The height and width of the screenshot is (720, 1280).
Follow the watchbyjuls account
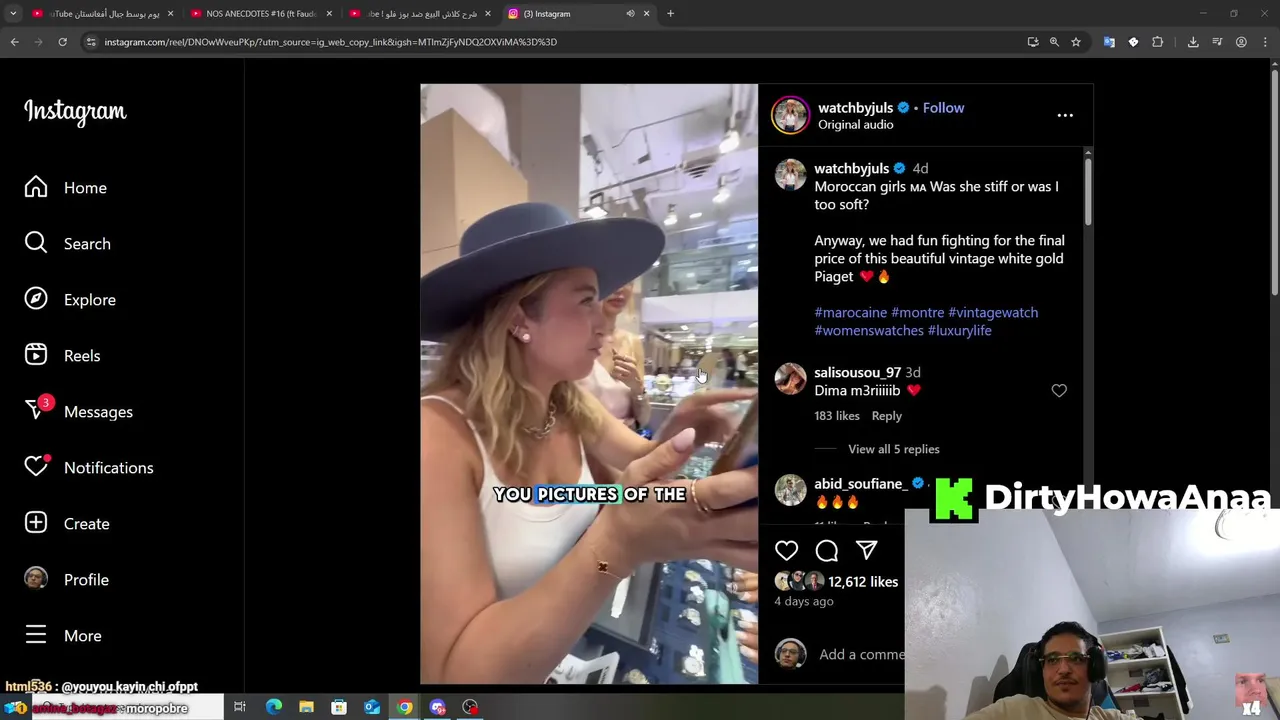[x=943, y=108]
